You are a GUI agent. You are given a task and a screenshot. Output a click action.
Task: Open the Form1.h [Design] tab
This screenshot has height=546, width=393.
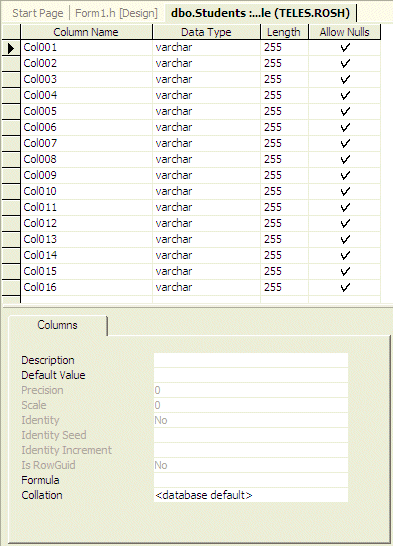(x=116, y=13)
